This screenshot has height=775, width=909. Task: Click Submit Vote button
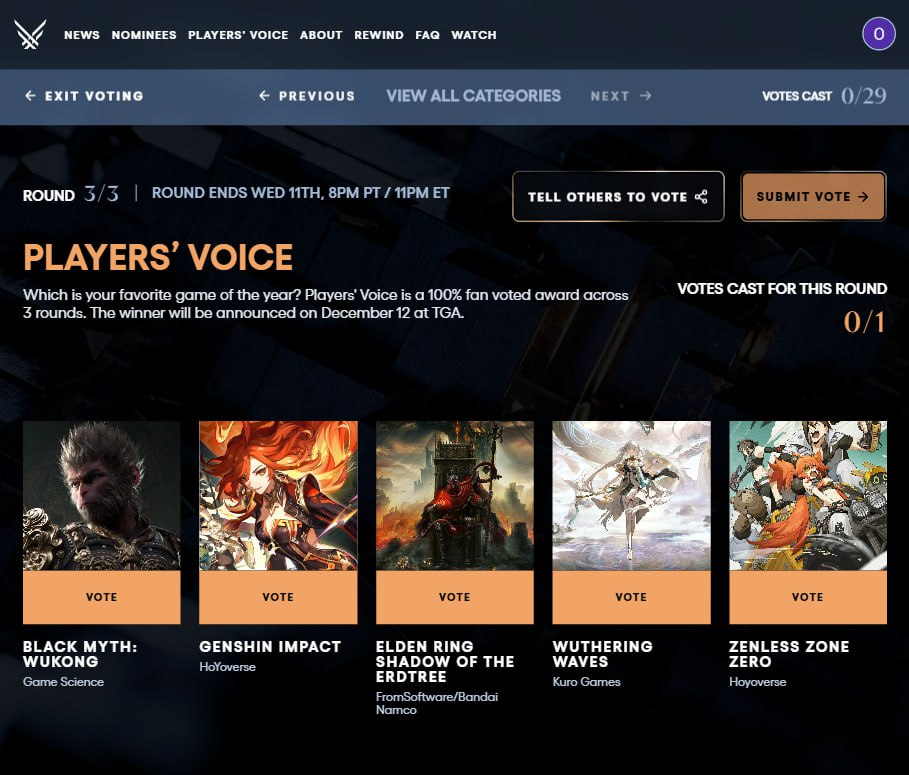coord(813,197)
